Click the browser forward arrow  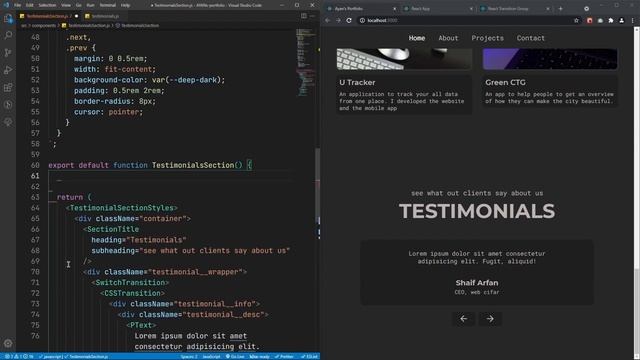(x=338, y=20)
